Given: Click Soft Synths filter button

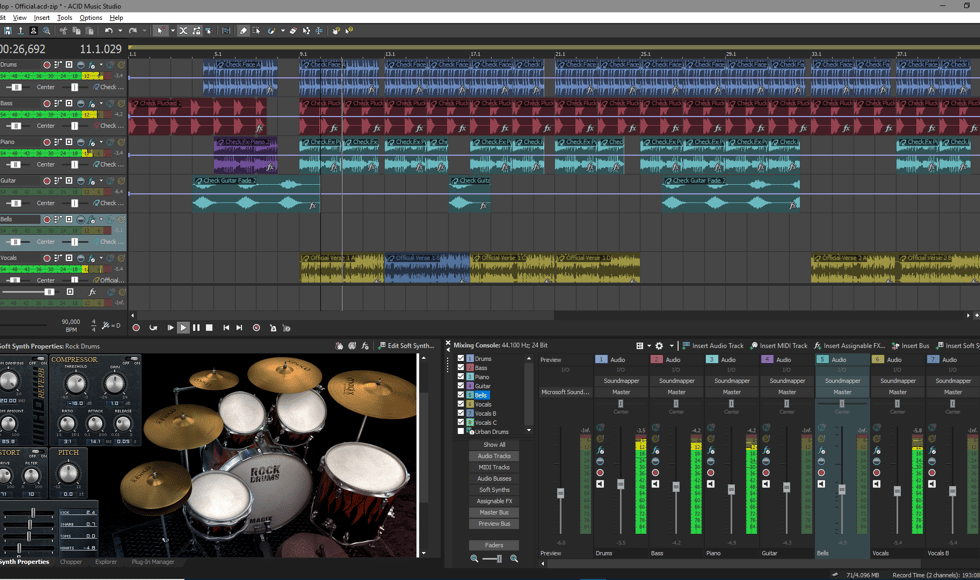Looking at the screenshot, I should click(x=494, y=489).
